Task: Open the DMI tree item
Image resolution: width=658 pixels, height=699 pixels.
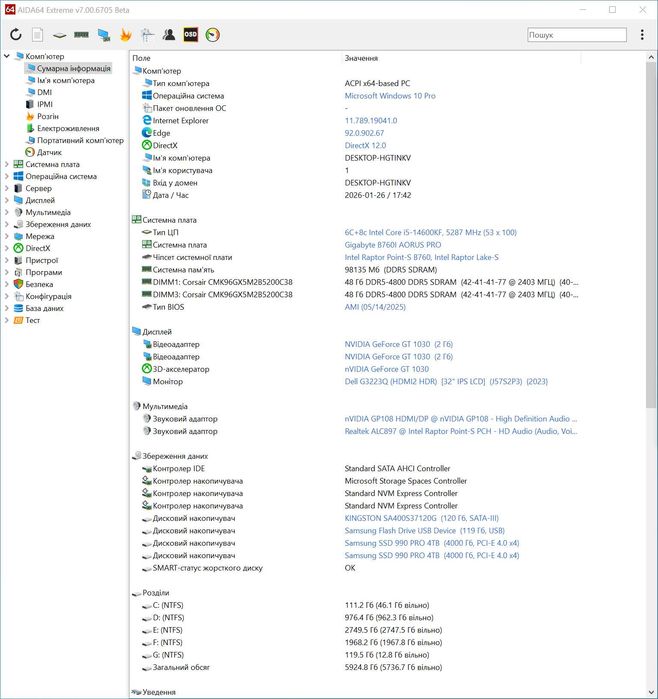Action: [x=39, y=92]
